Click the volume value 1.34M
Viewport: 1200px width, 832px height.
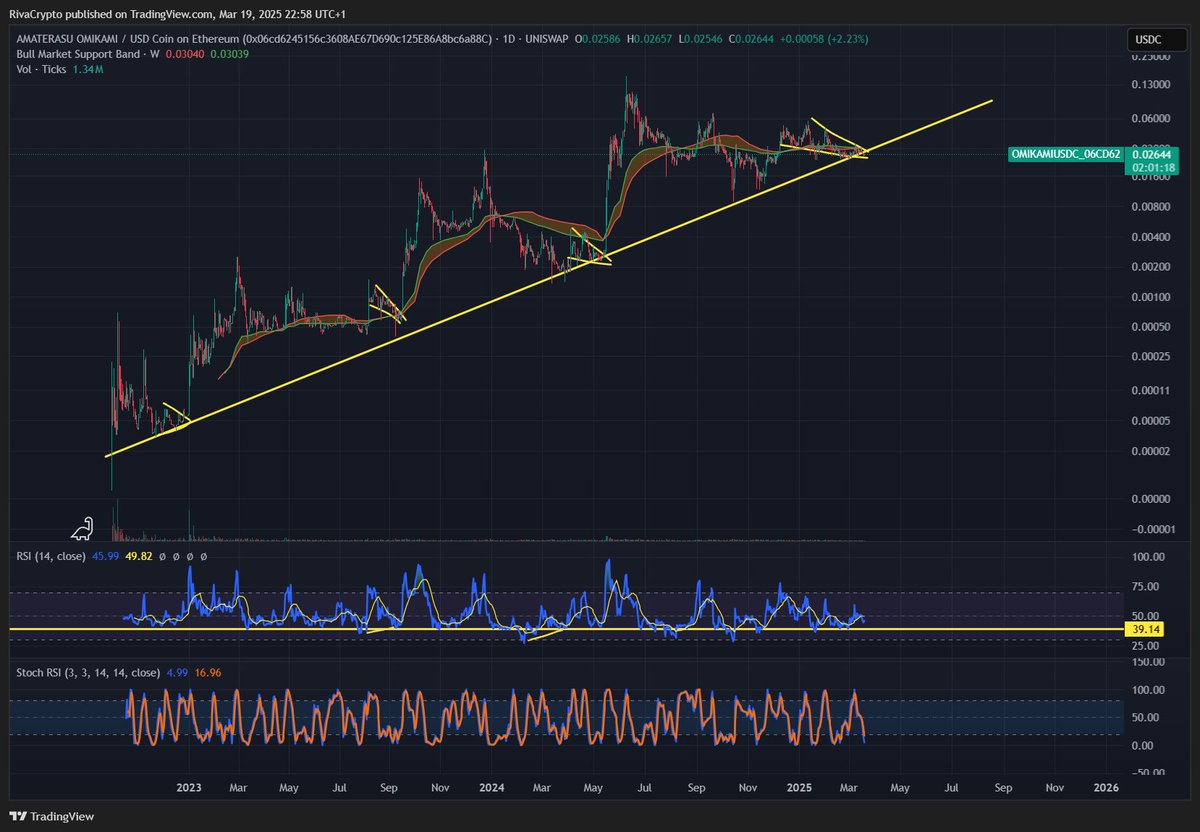point(88,68)
